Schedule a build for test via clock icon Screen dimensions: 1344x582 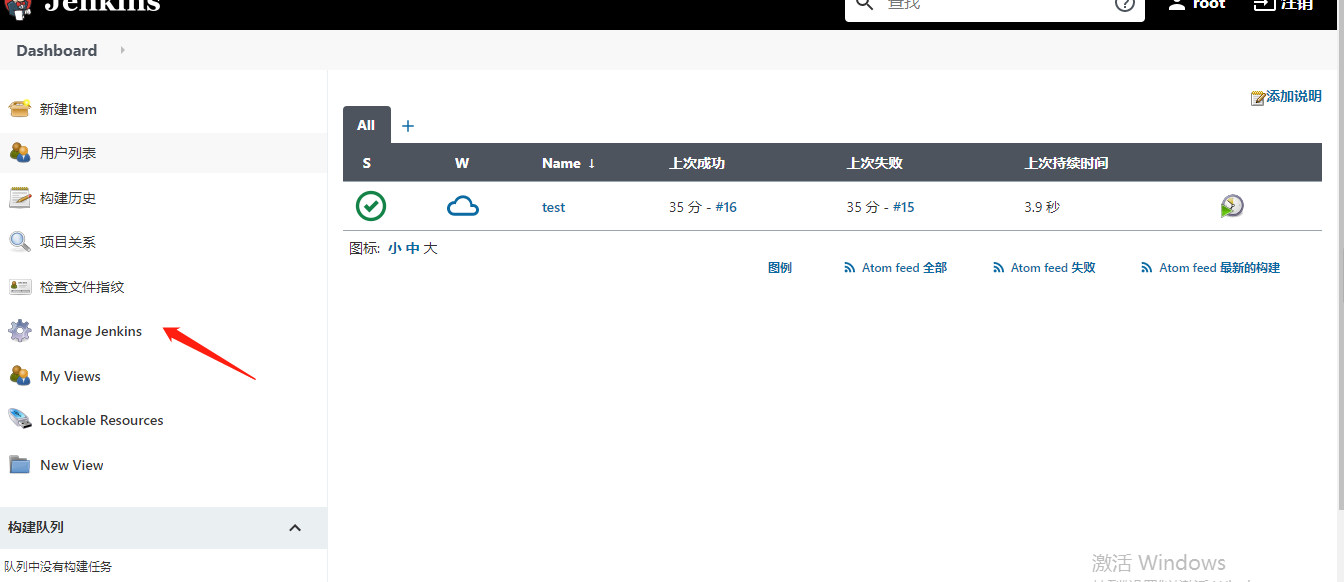(x=1232, y=206)
